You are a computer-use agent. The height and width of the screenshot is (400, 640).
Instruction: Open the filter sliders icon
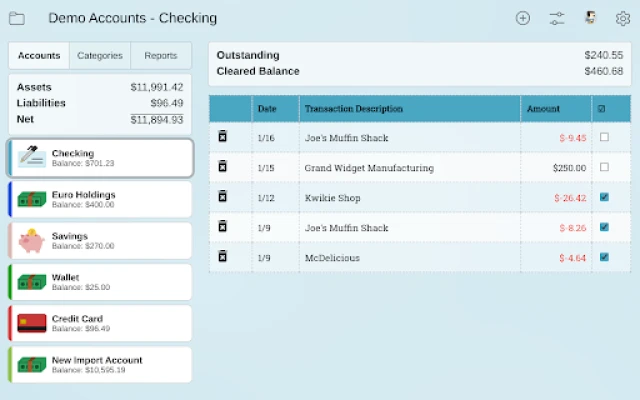(x=557, y=18)
